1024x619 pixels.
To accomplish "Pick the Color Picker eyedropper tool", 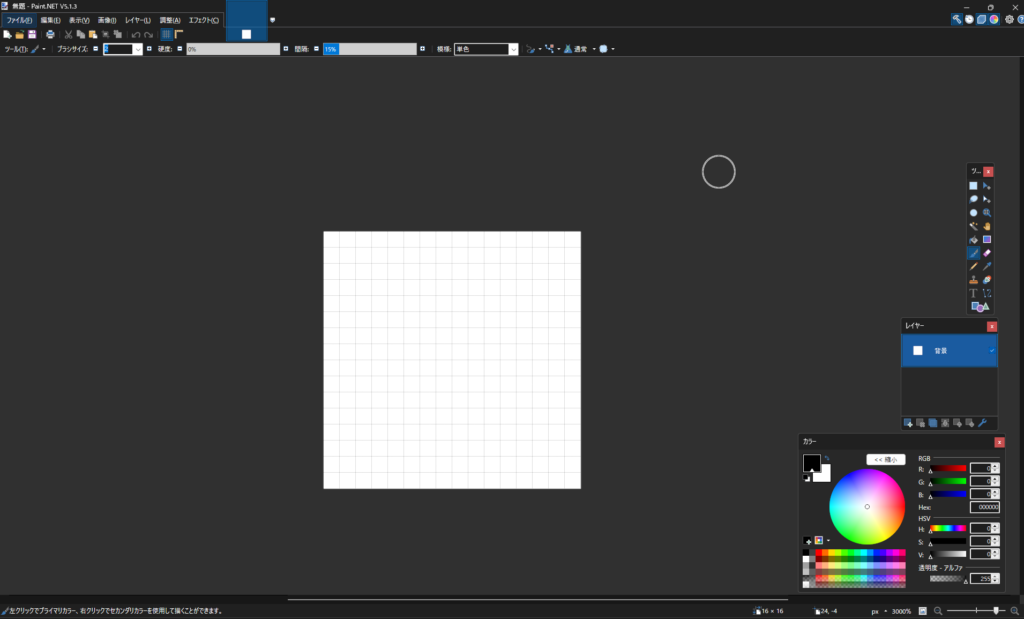I will tap(987, 267).
